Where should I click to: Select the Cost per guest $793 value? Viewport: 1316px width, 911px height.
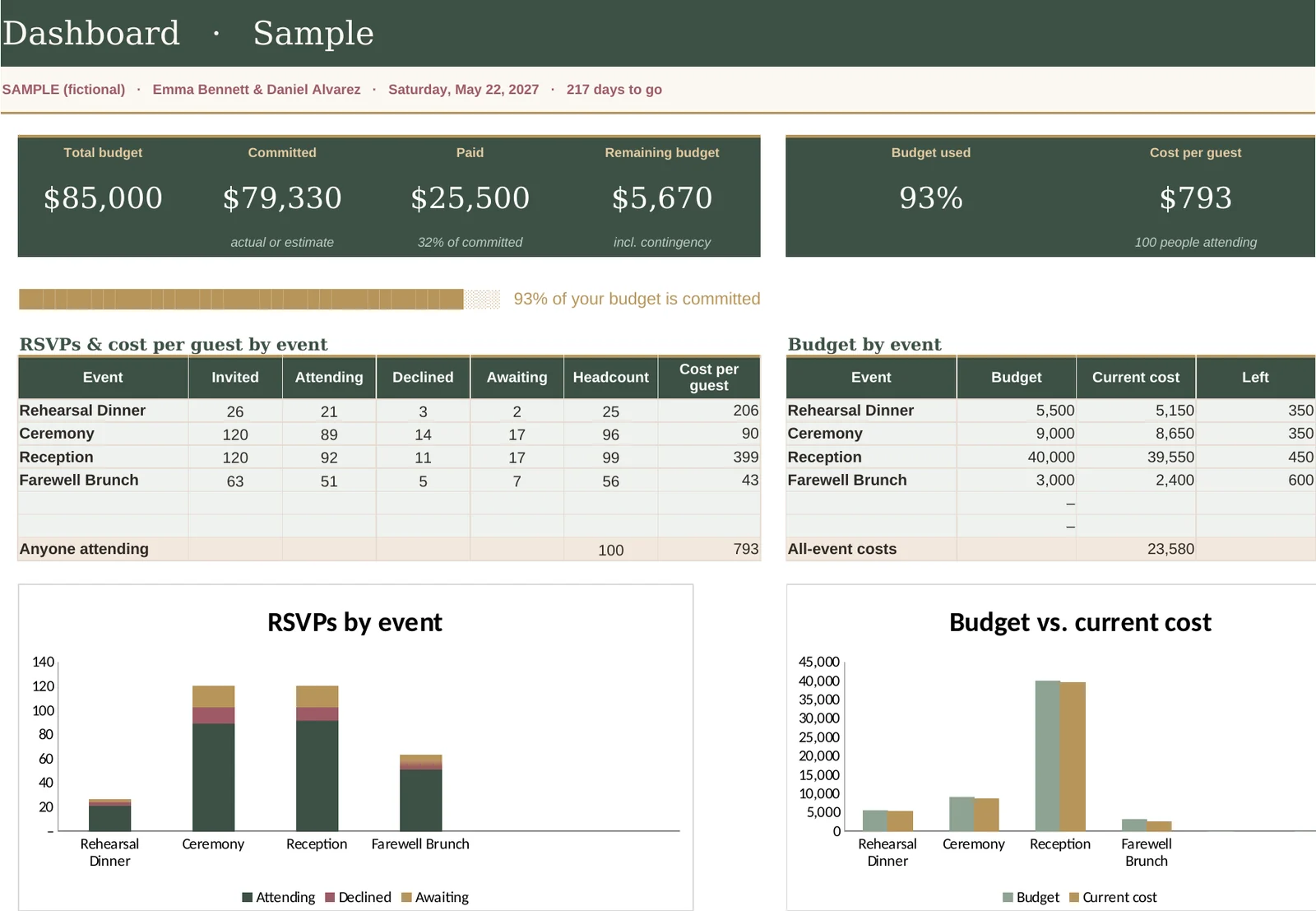[x=1196, y=198]
